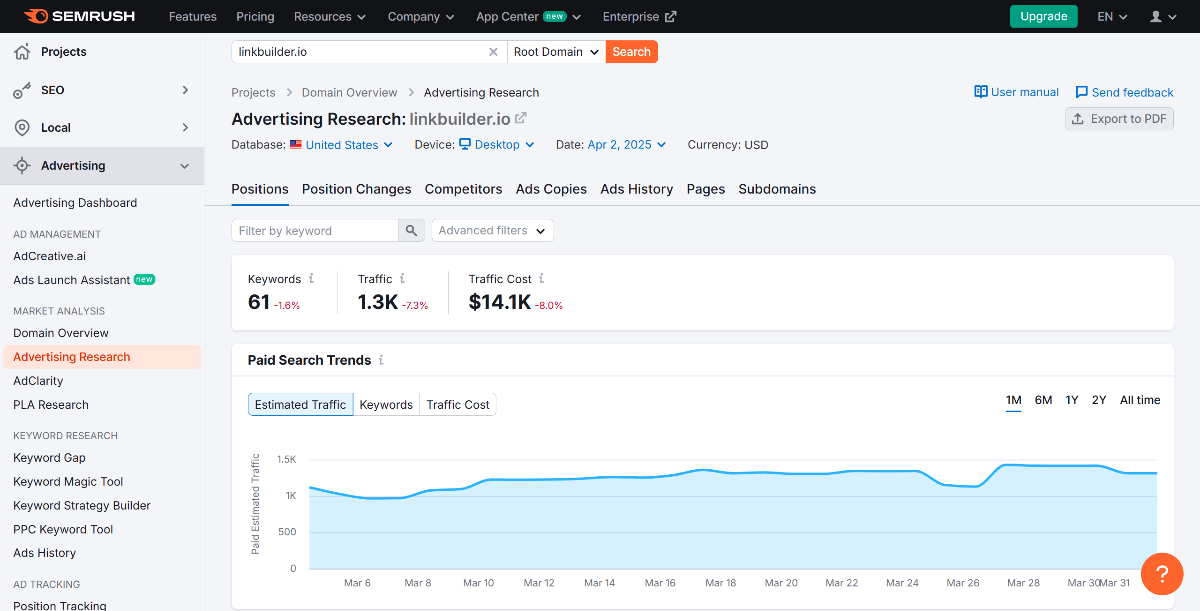This screenshot has width=1200, height=611.
Task: Open Features in top navigation
Action: pyautogui.click(x=193, y=16)
